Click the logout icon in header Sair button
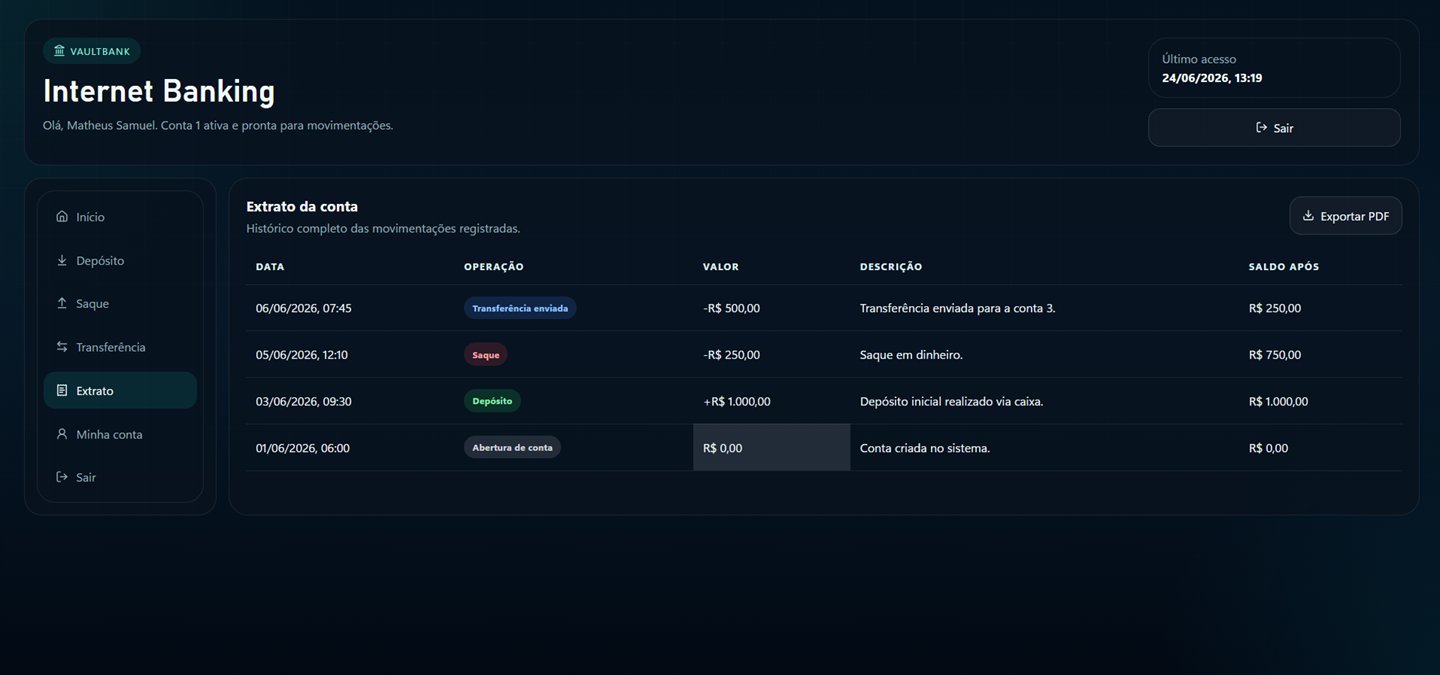 click(x=1261, y=128)
